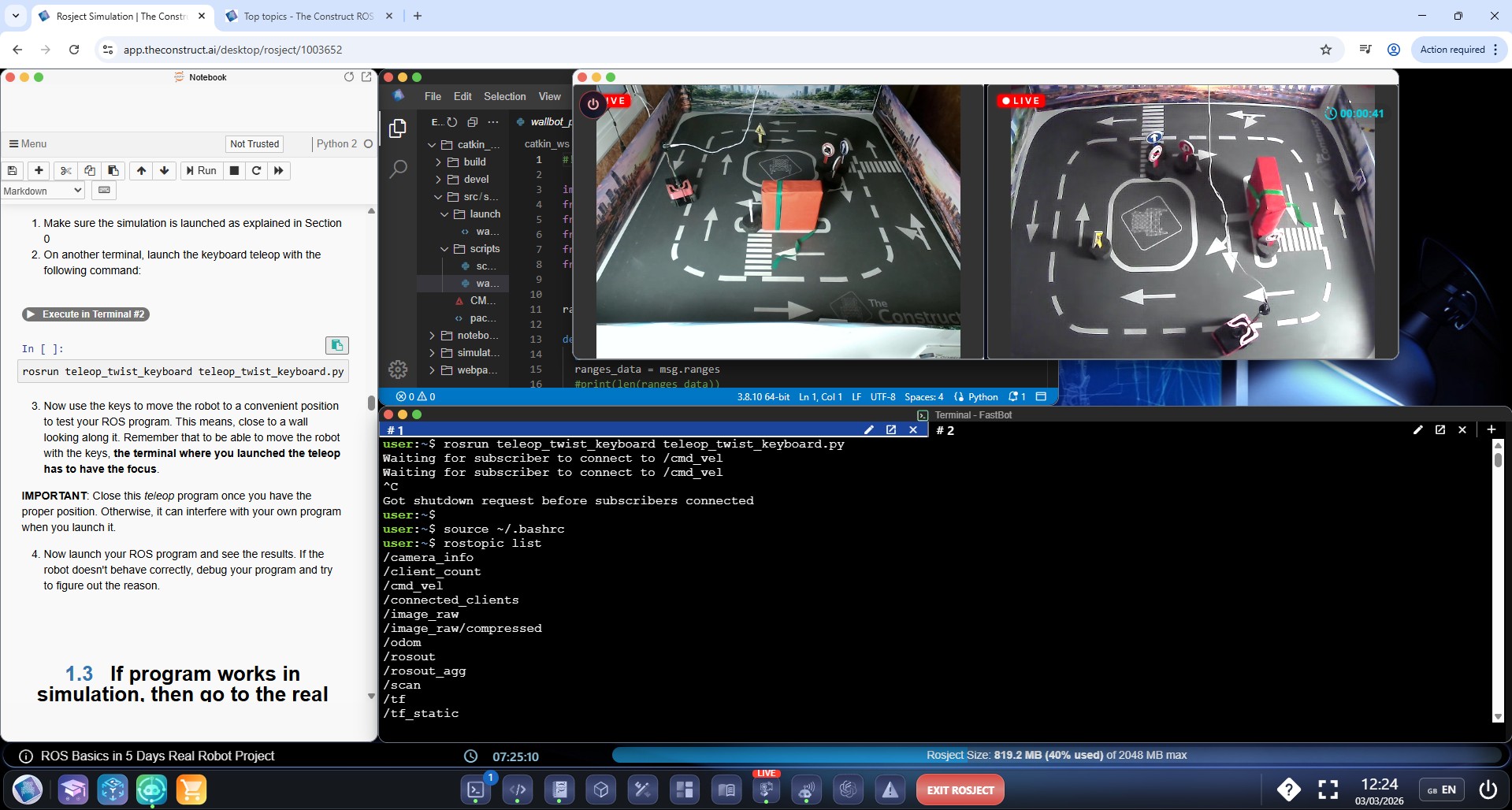This screenshot has height=810, width=1512.
Task: Click the EXIT ROSJECT button
Action: (x=960, y=790)
